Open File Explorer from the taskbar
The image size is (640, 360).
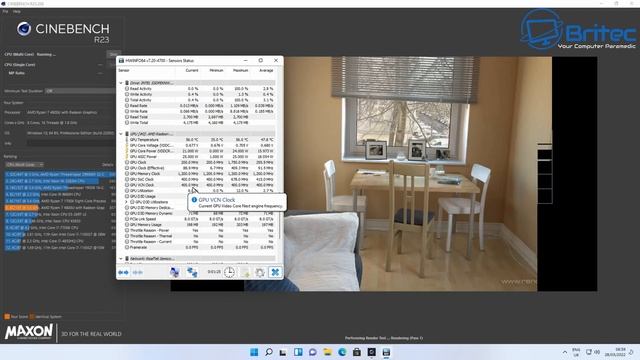tap(327, 352)
